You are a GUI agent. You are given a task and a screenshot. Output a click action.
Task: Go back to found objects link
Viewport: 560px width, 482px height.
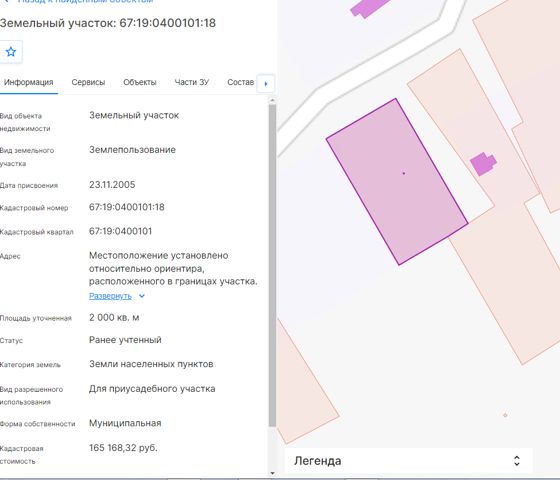pyautogui.click(x=86, y=1)
